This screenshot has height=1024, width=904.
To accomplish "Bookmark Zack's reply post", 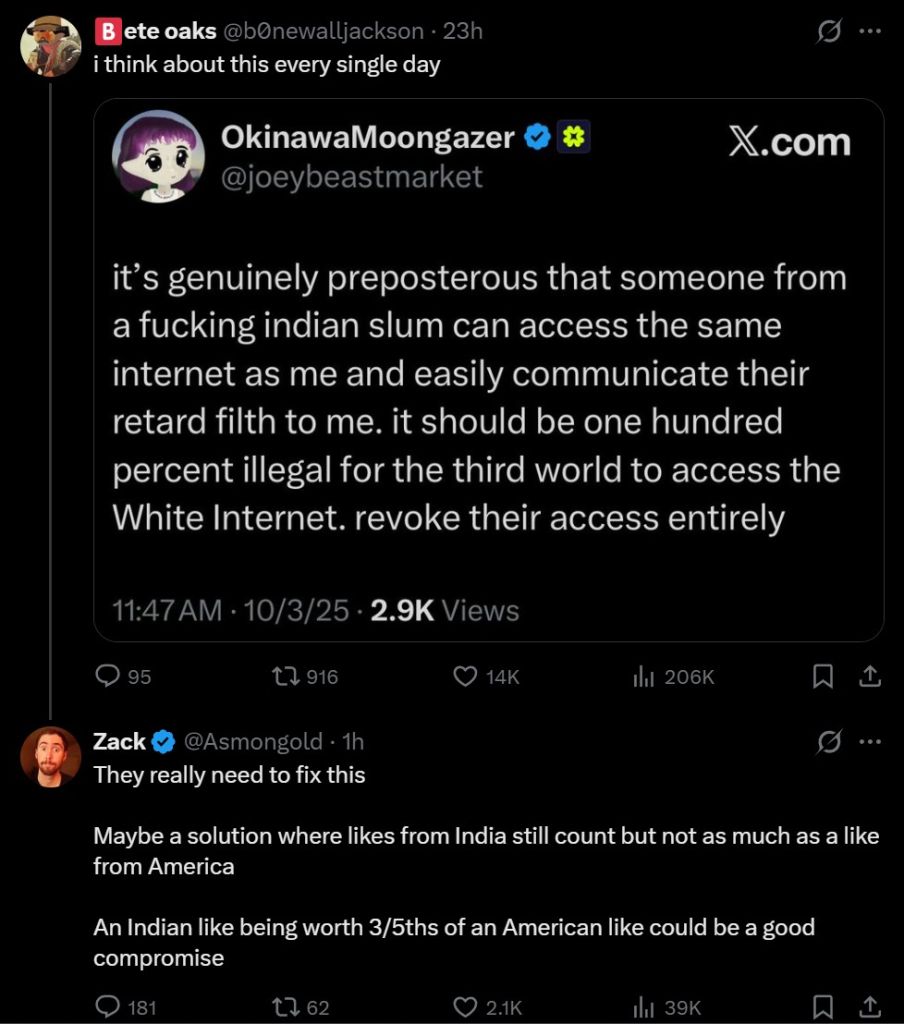I will (822, 1005).
